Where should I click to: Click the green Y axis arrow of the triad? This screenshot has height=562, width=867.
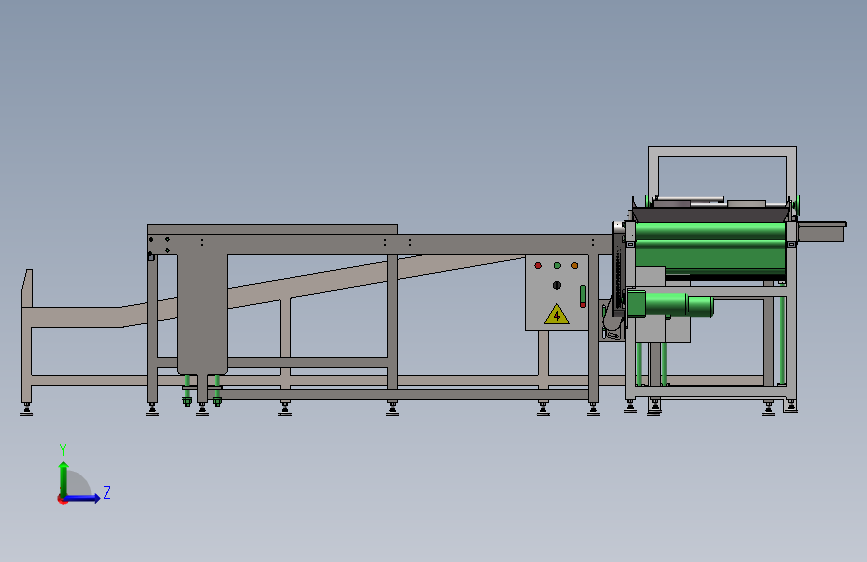[64, 479]
